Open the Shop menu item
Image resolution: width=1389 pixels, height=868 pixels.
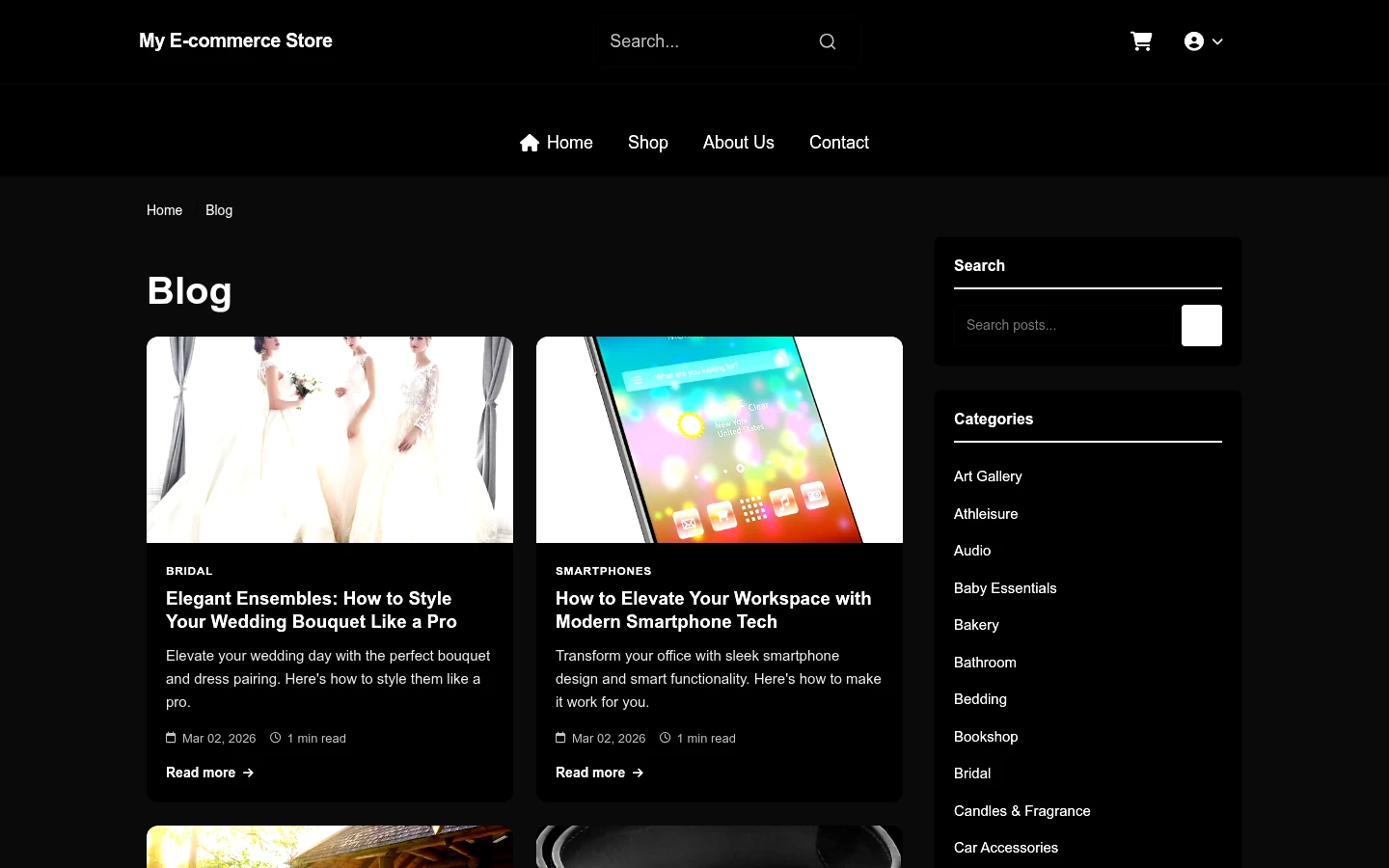coord(648,143)
